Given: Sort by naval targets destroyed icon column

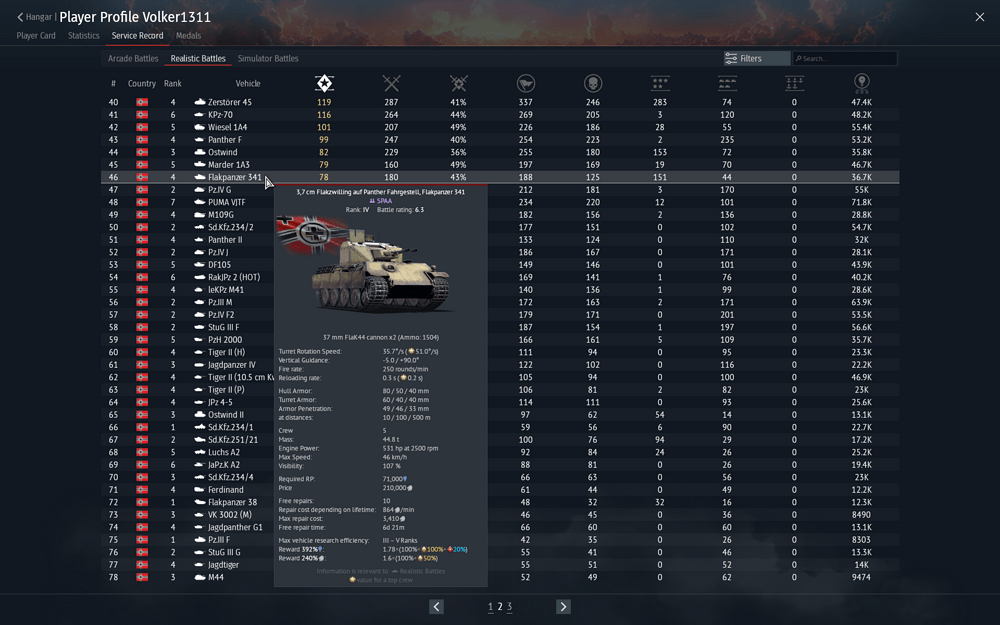Looking at the screenshot, I should tap(794, 83).
